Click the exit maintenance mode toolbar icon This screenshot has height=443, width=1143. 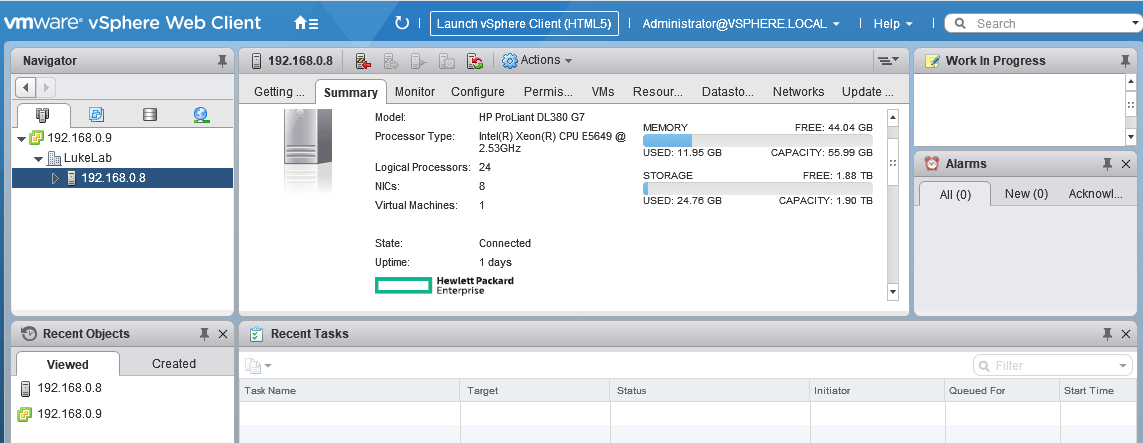coord(391,61)
